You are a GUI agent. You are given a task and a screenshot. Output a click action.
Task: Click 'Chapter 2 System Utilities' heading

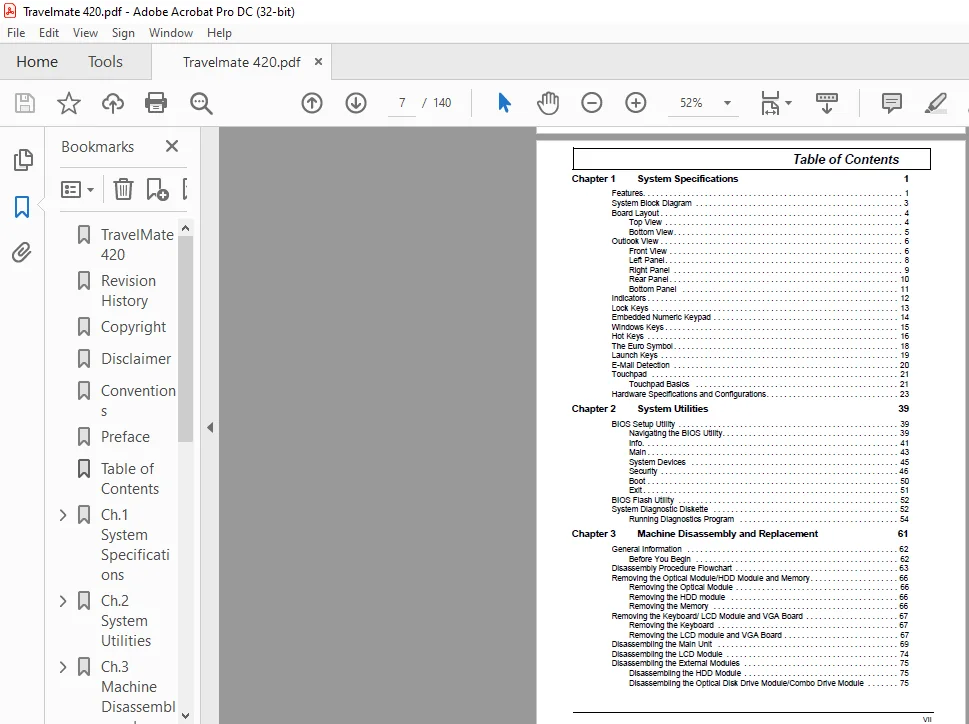pos(640,408)
